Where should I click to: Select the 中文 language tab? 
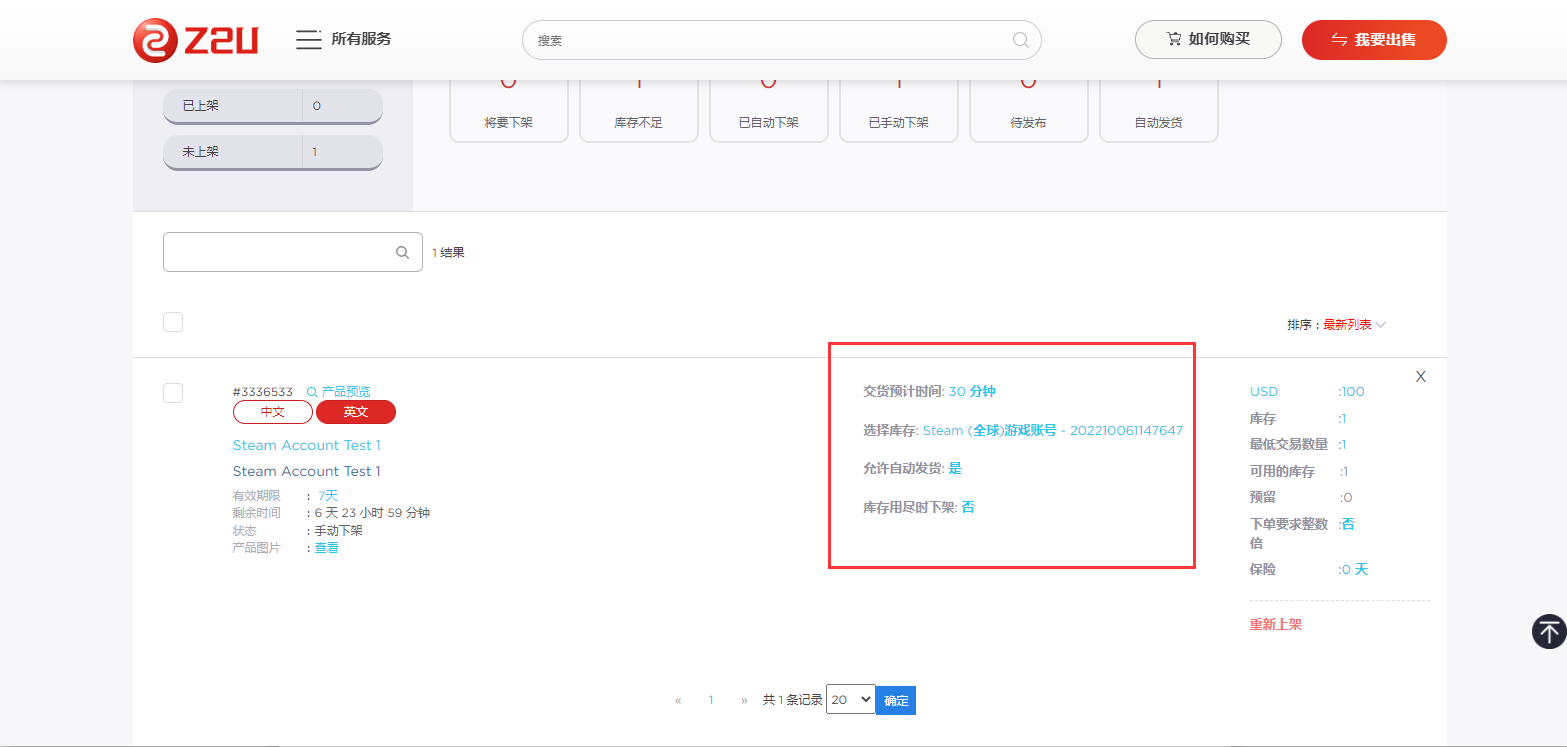tap(272, 412)
